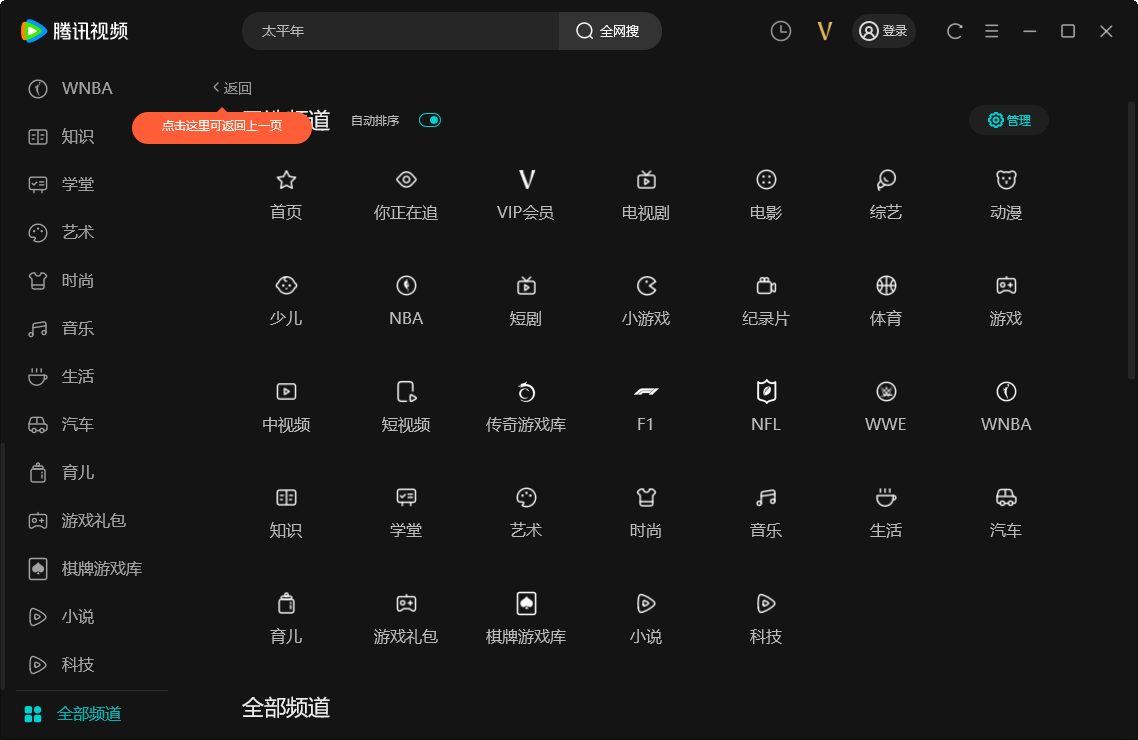Dismiss the 点击这里可返回上一页 tooltip bubble

221,128
